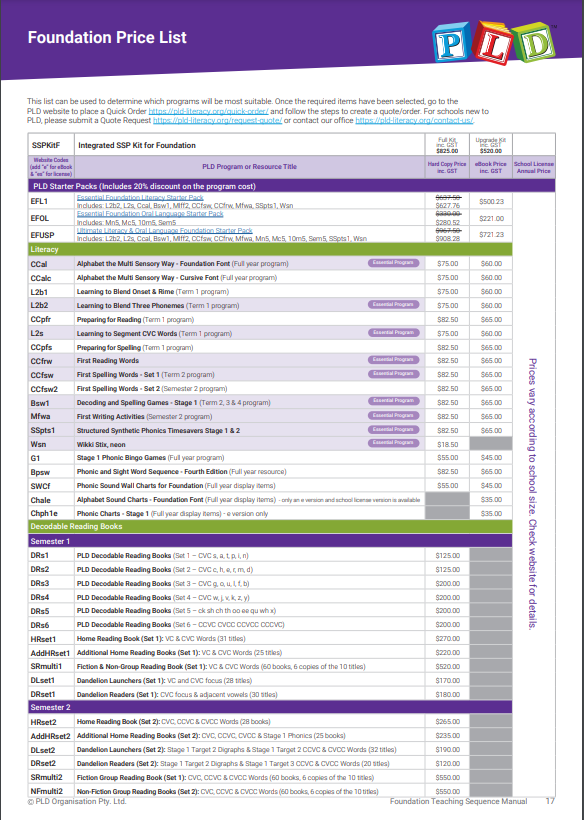This screenshot has height=820, width=584.
Task: Click the DRs3 code
Action: coord(40,583)
